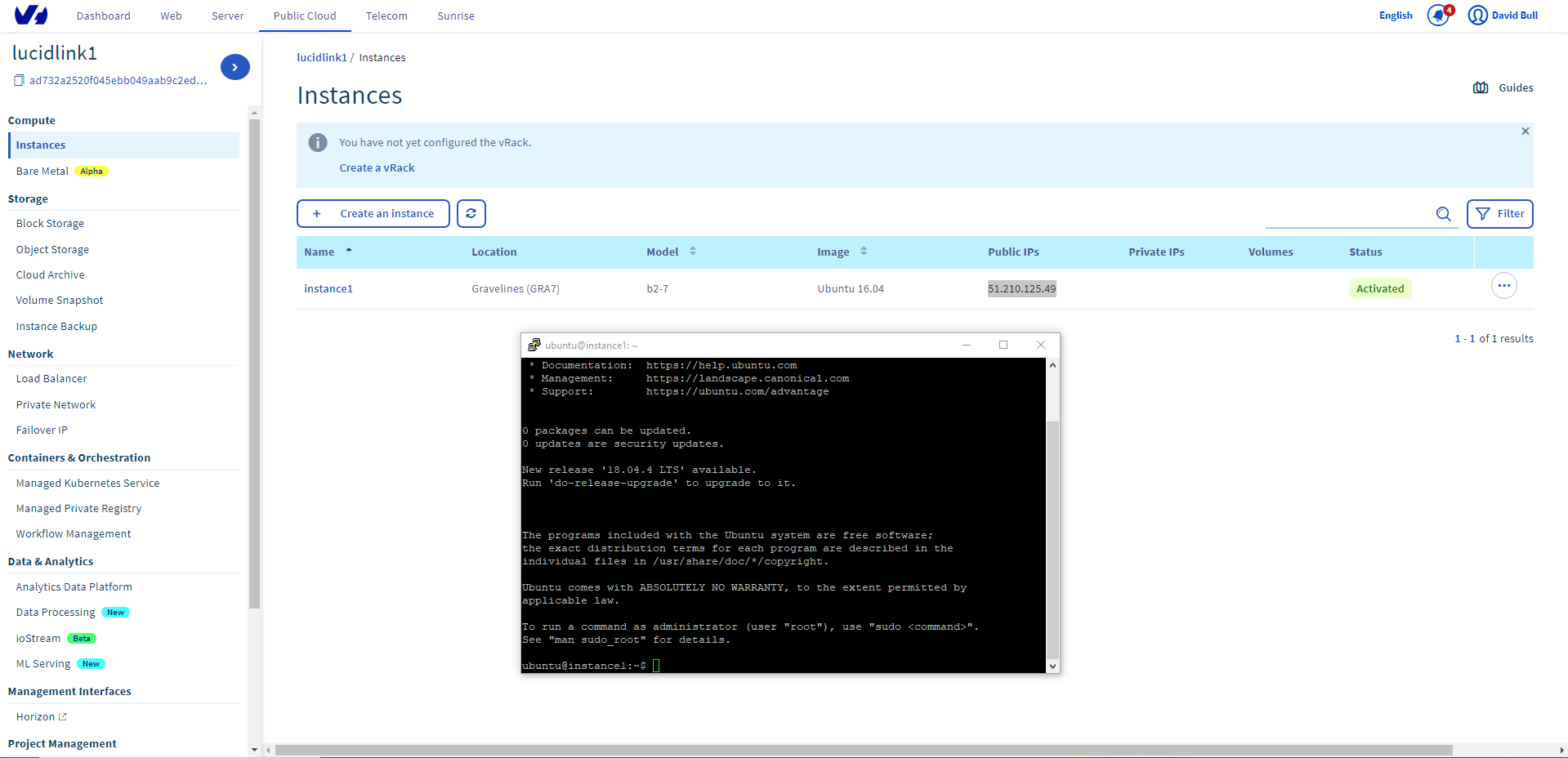1568x758 pixels.
Task: Open Instance Backup
Action: [x=56, y=326]
